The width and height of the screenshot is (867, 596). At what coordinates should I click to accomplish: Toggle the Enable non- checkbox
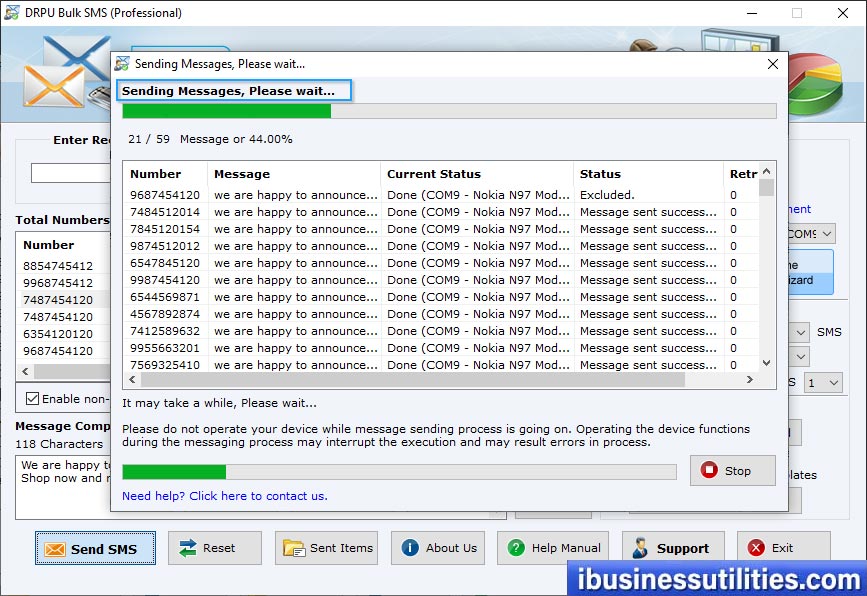(x=33, y=399)
